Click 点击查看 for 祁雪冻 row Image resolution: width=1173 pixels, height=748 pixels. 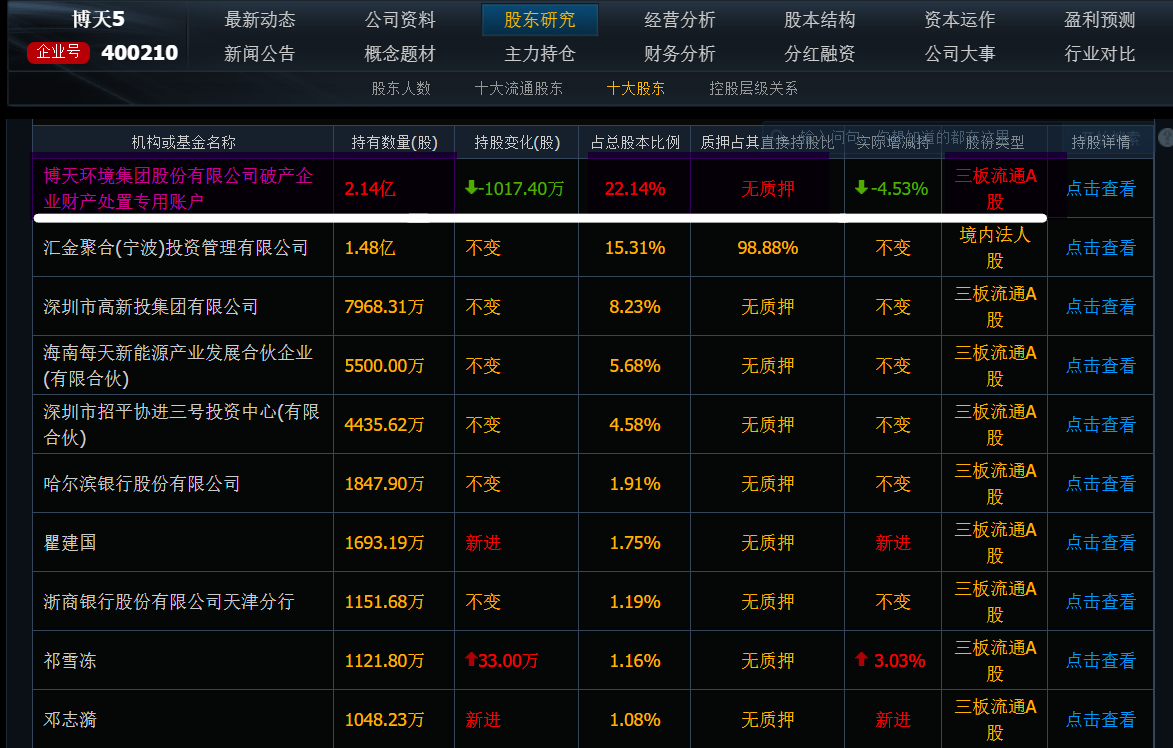[x=1100, y=661]
